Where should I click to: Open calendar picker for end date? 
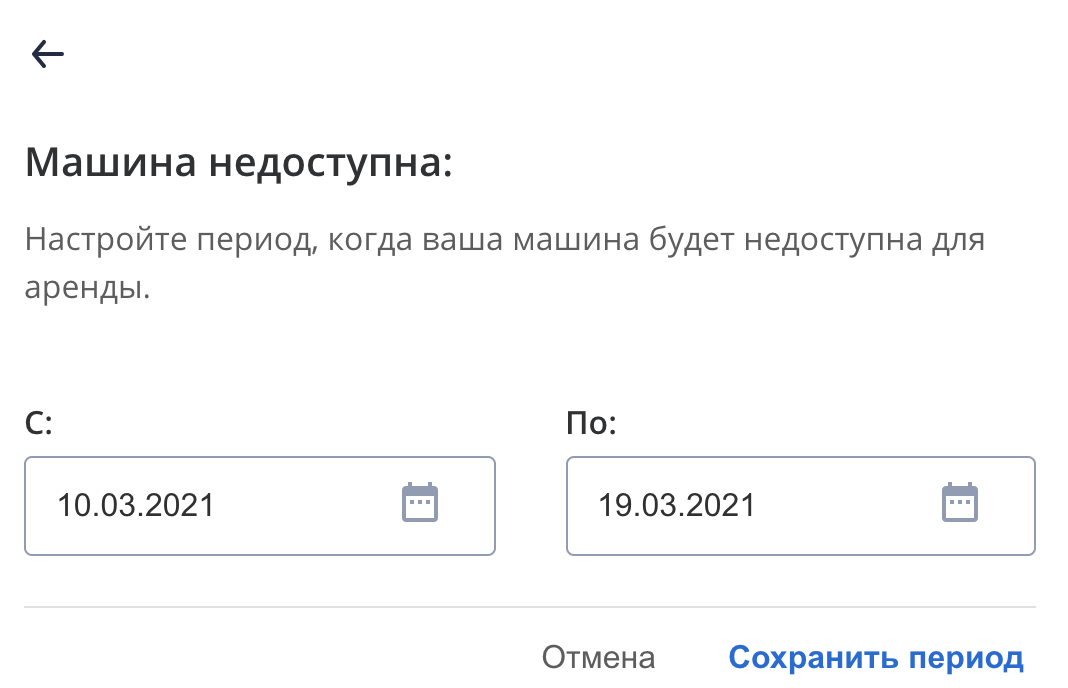[960, 503]
